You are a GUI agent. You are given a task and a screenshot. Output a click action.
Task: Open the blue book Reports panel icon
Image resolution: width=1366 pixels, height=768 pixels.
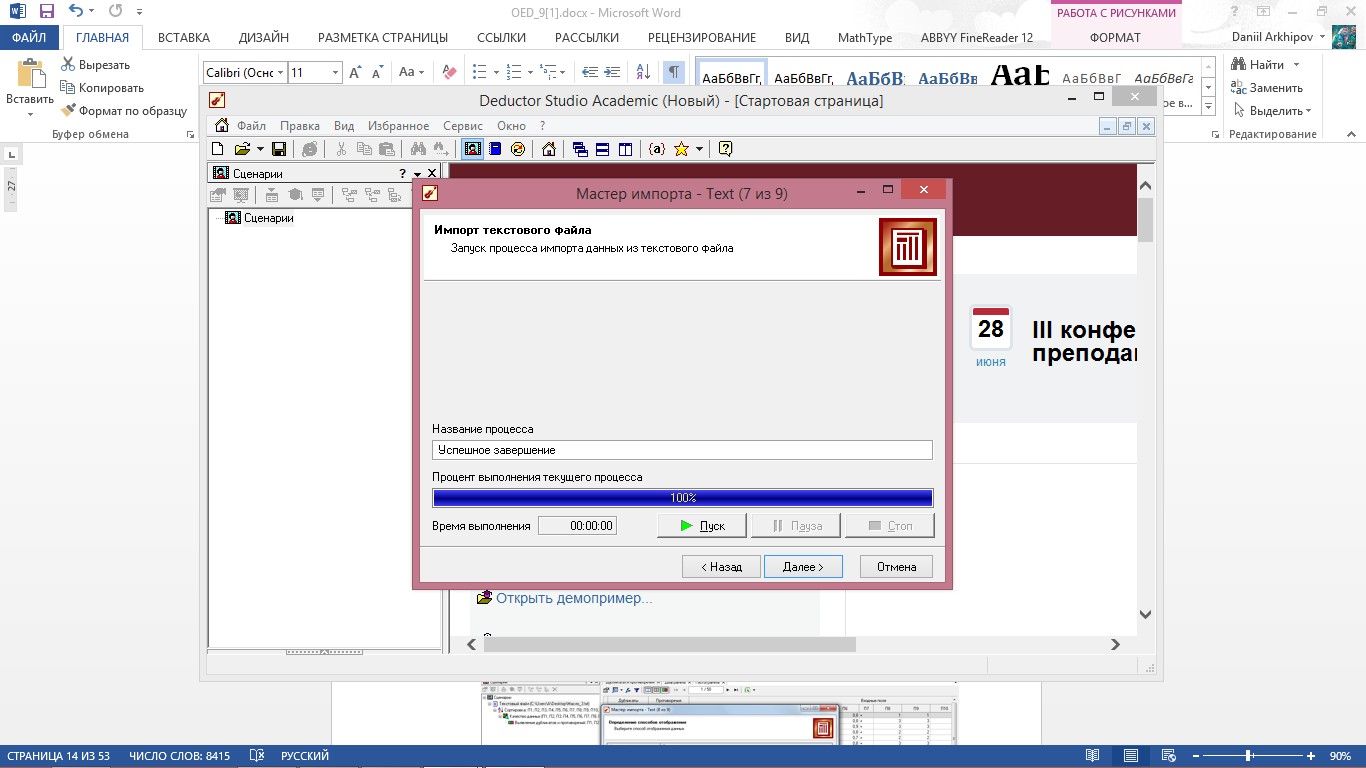[x=494, y=149]
